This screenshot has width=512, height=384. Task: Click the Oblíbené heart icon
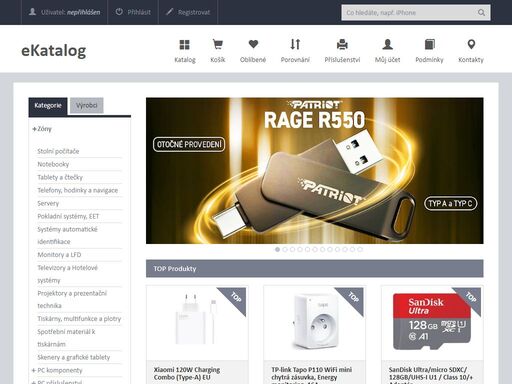[253, 44]
